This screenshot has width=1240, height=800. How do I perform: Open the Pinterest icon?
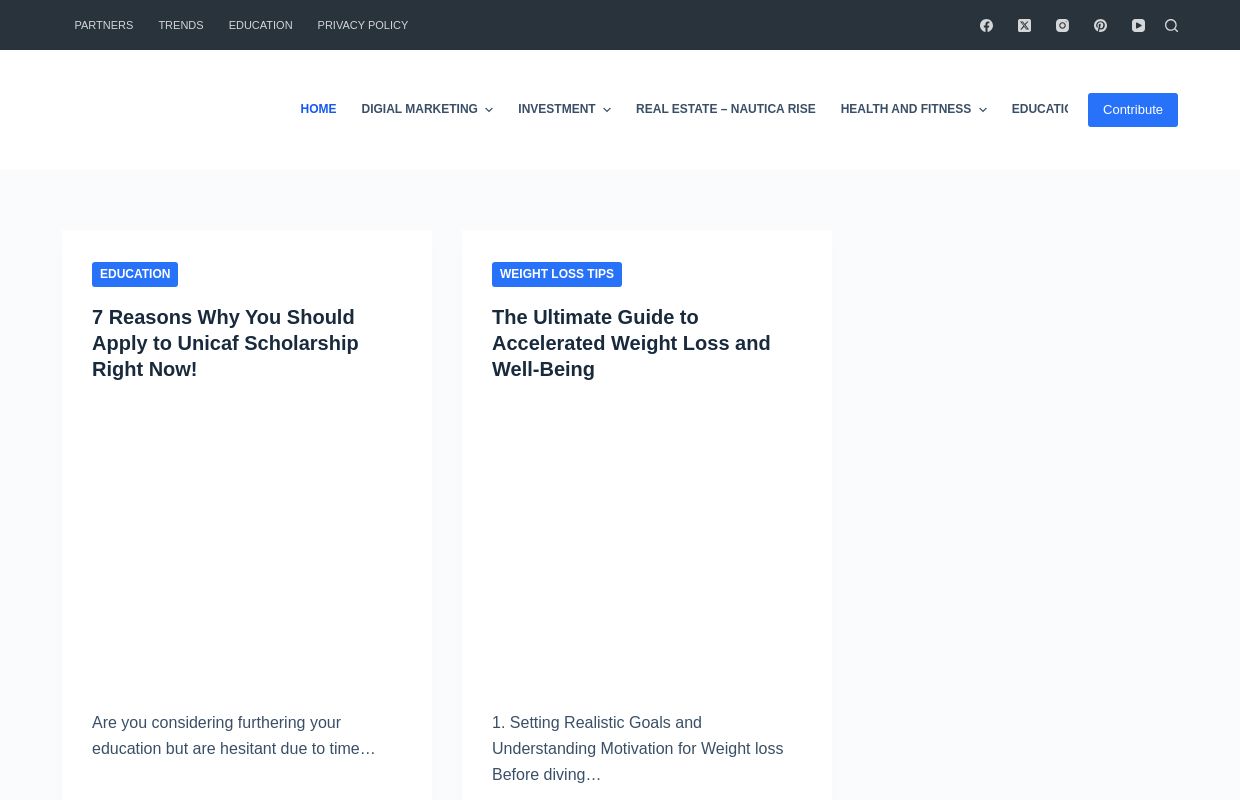[x=1100, y=25]
